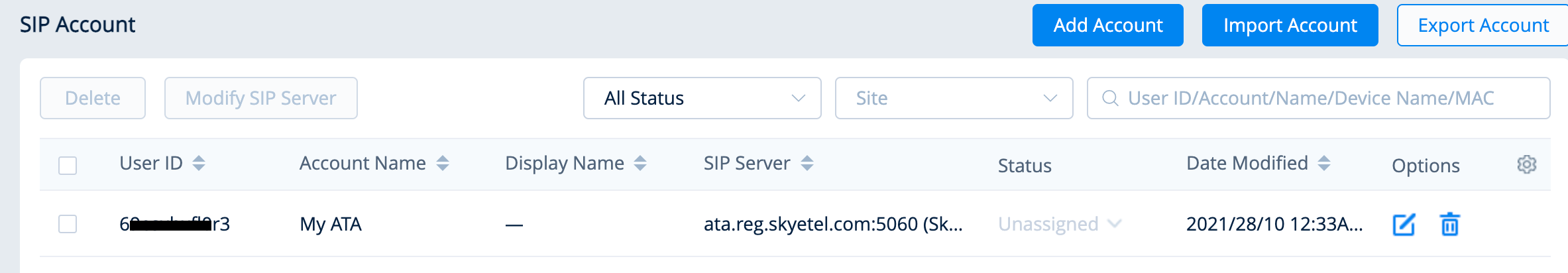
Task: Open the Site filter dropdown
Action: [x=954, y=98]
